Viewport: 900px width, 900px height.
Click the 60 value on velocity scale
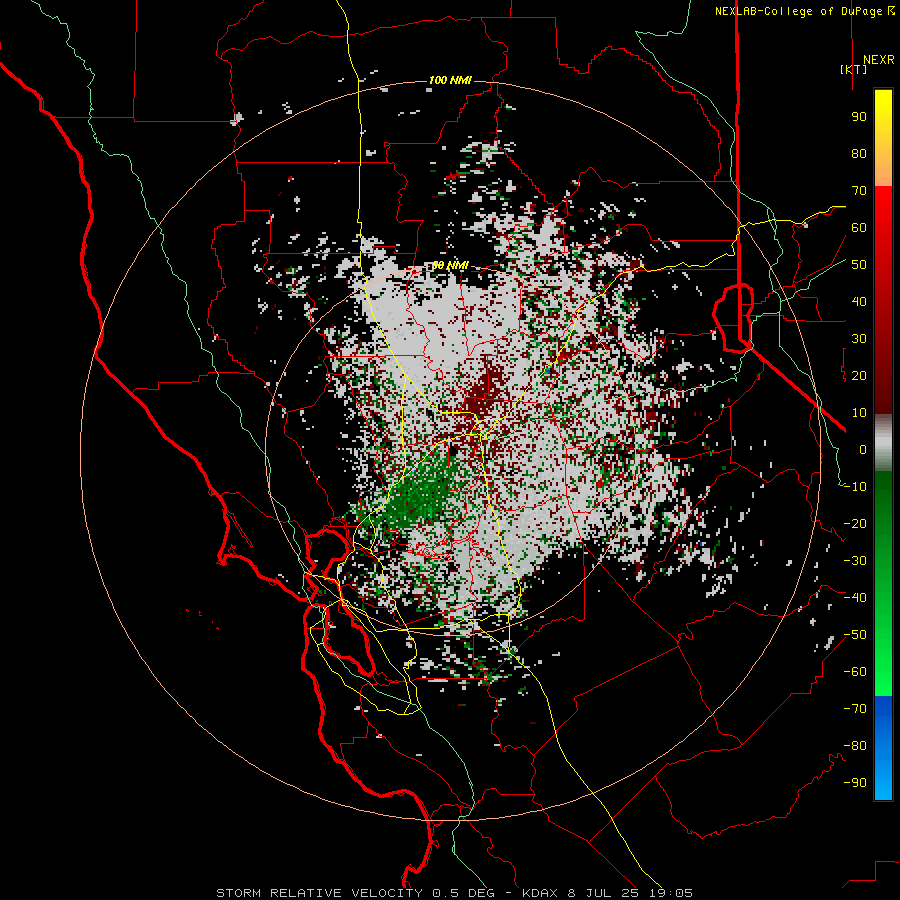[859, 228]
